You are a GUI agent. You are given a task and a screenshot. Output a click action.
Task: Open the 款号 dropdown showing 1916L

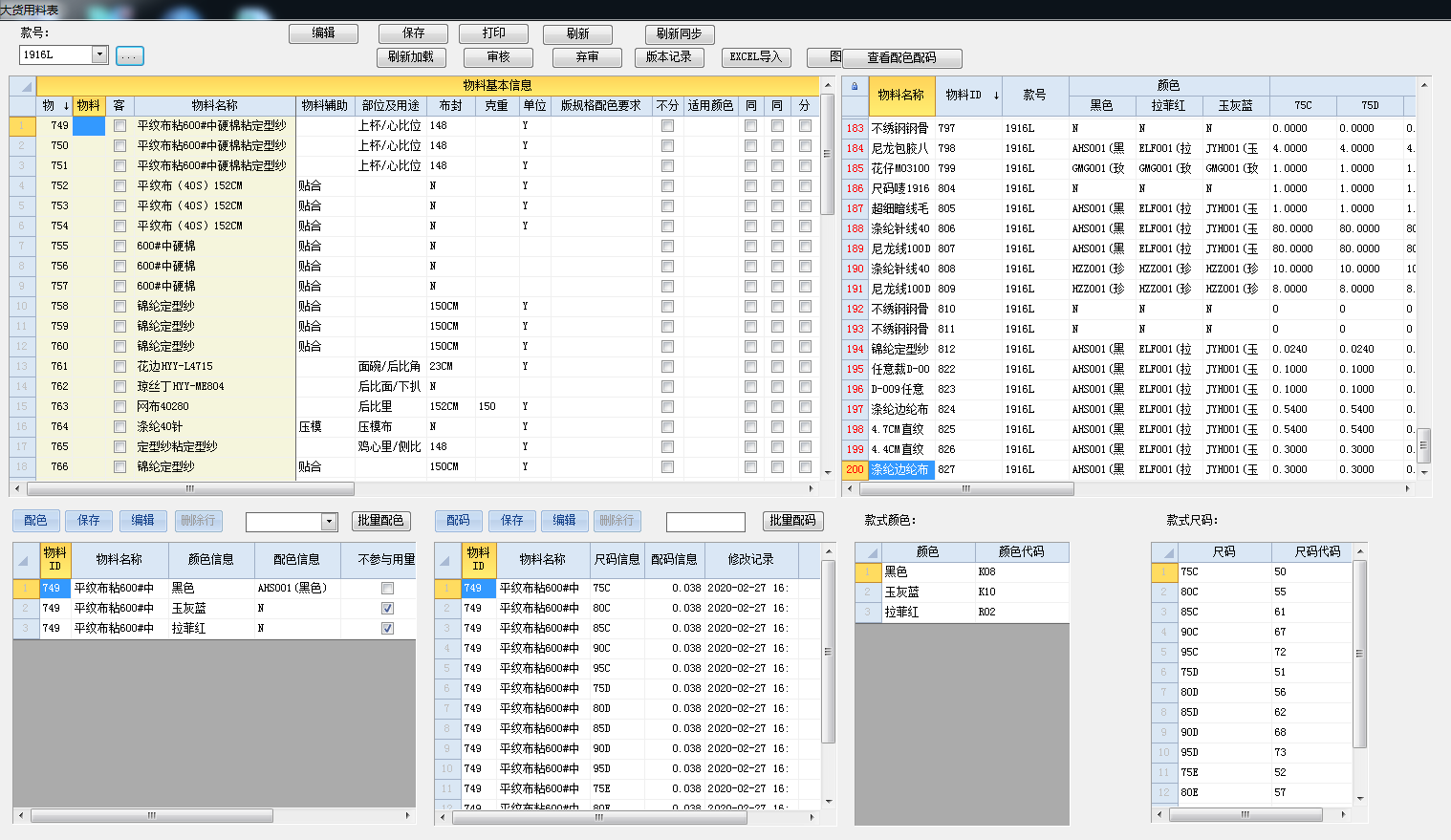pyautogui.click(x=98, y=54)
